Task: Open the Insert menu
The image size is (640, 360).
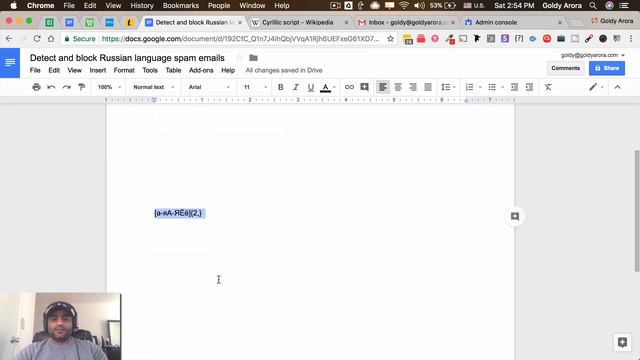Action: [98, 70]
